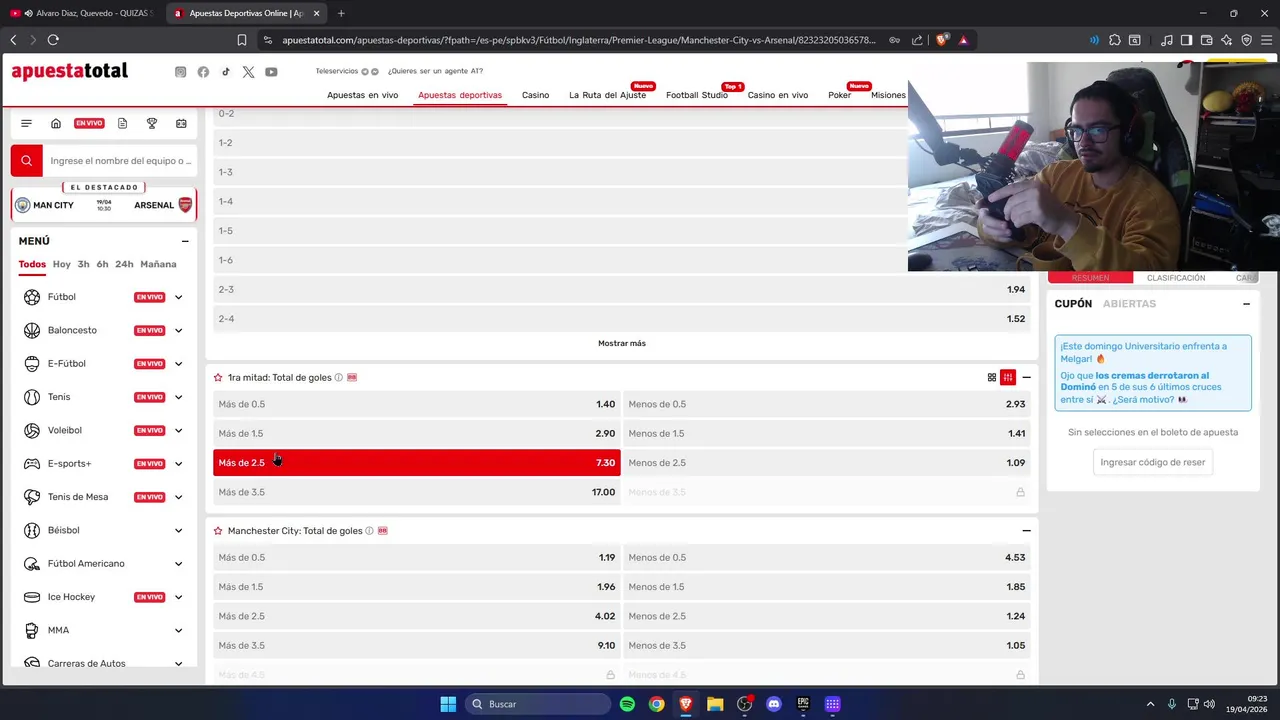This screenshot has width=1280, height=720.
Task: Open Spotify from the Windows taskbar
Action: [627, 704]
